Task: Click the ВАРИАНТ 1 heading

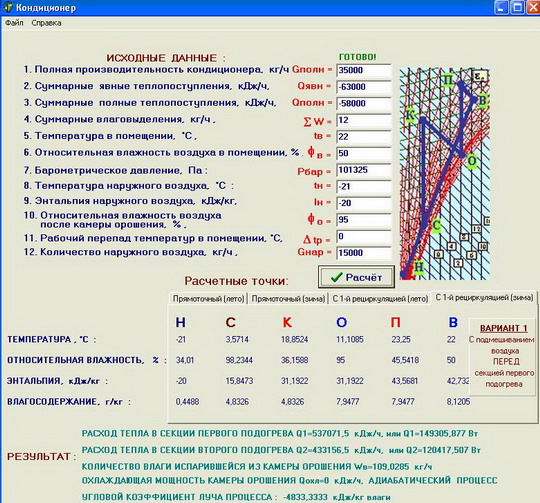Action: 503,328
